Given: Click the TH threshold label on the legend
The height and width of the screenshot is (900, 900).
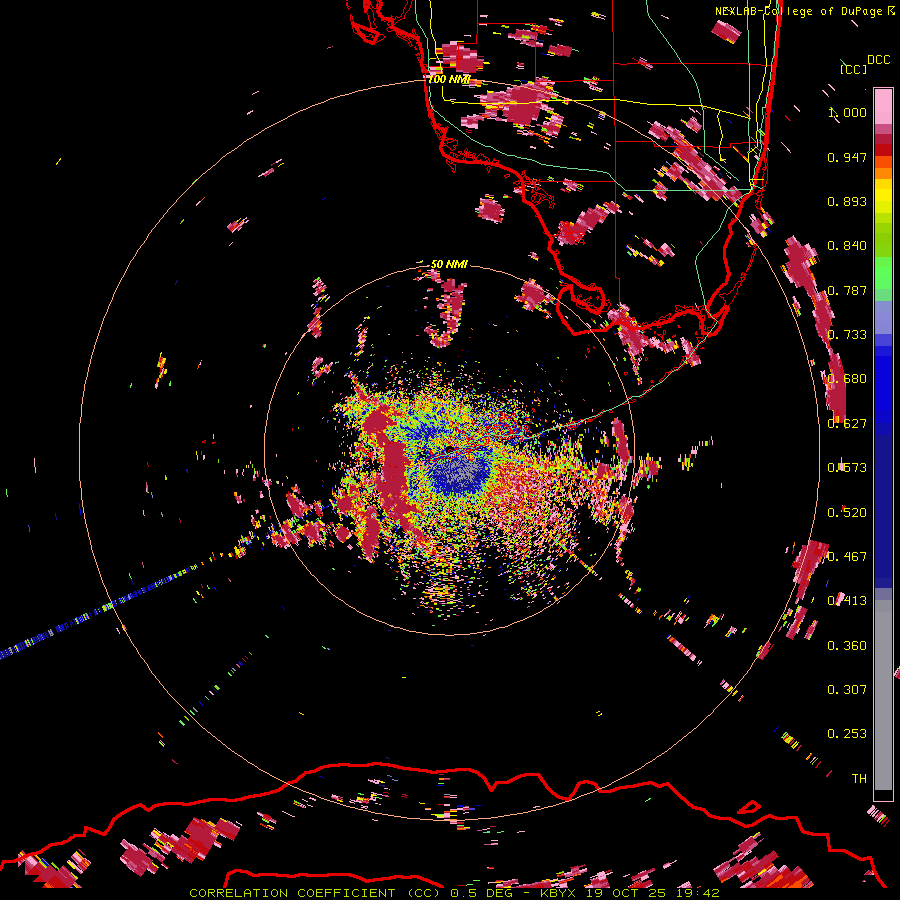Looking at the screenshot, I should 859,779.
